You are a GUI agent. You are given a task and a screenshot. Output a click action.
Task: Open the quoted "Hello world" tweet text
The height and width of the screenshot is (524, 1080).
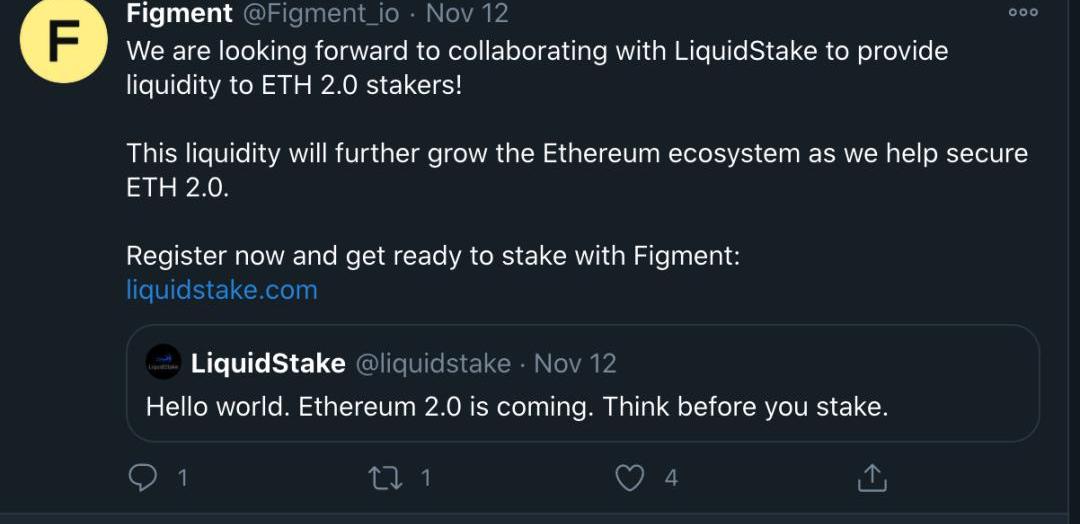pyautogui.click(x=516, y=407)
